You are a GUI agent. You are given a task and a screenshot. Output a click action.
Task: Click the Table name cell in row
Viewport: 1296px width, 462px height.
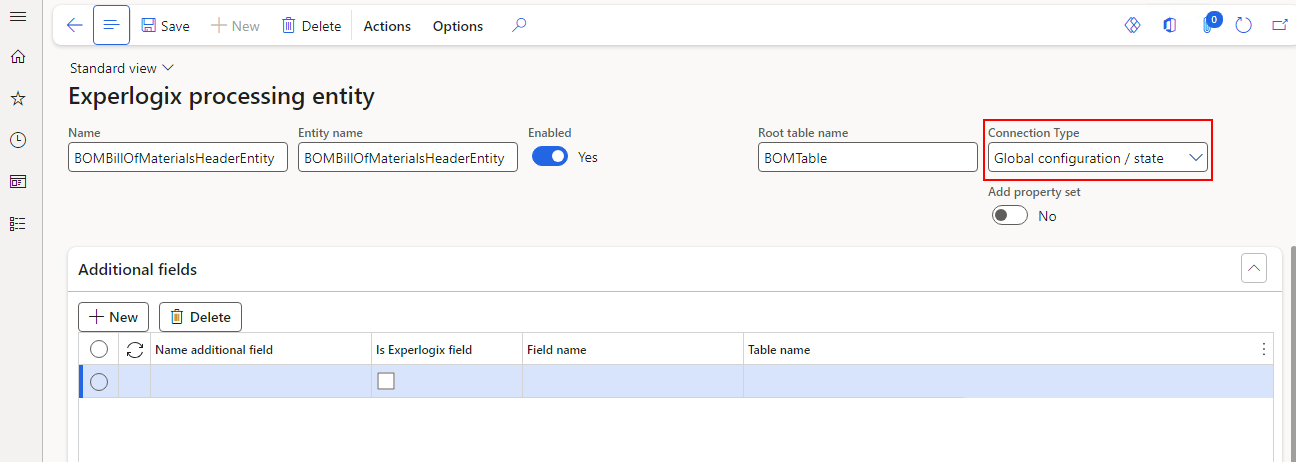click(1008, 381)
